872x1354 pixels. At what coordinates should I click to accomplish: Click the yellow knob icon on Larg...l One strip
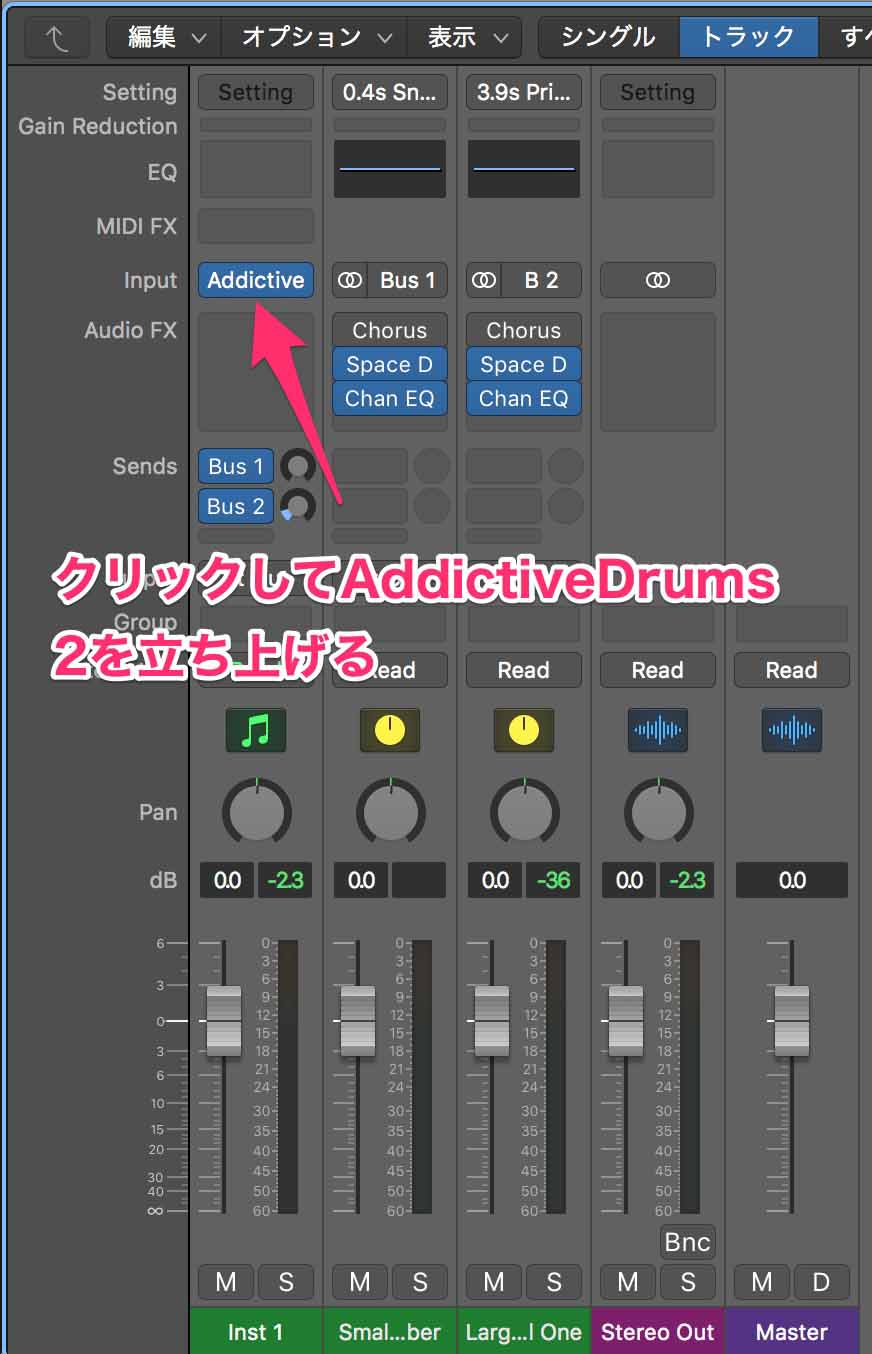click(x=524, y=730)
